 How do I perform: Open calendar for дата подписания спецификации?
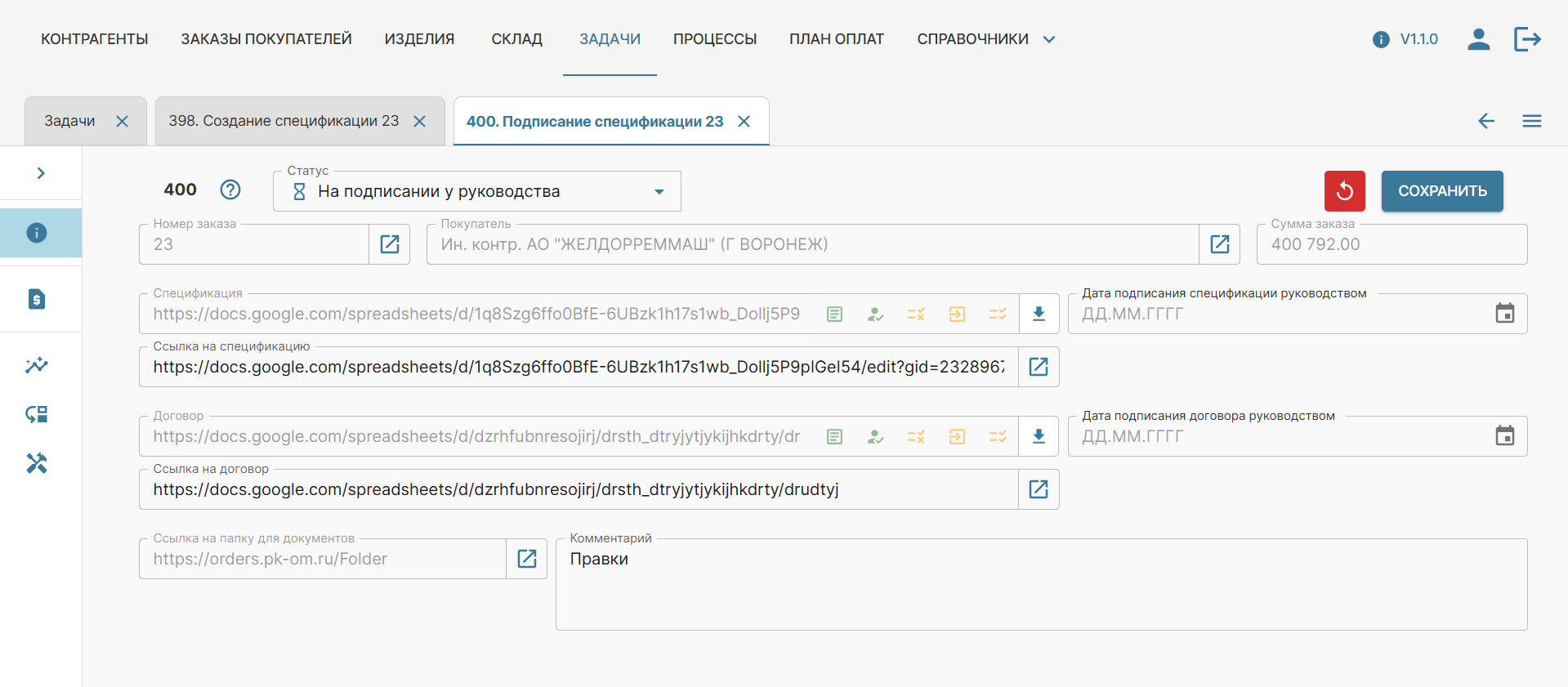(x=1504, y=314)
